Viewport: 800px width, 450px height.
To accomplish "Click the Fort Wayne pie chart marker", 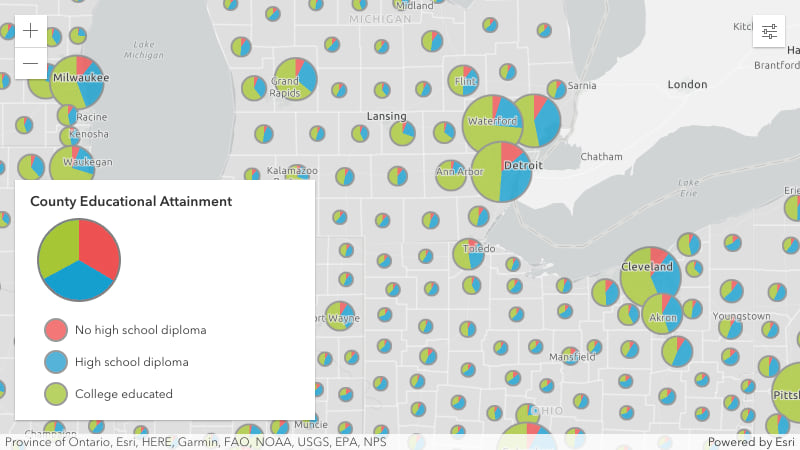I will pos(340,316).
